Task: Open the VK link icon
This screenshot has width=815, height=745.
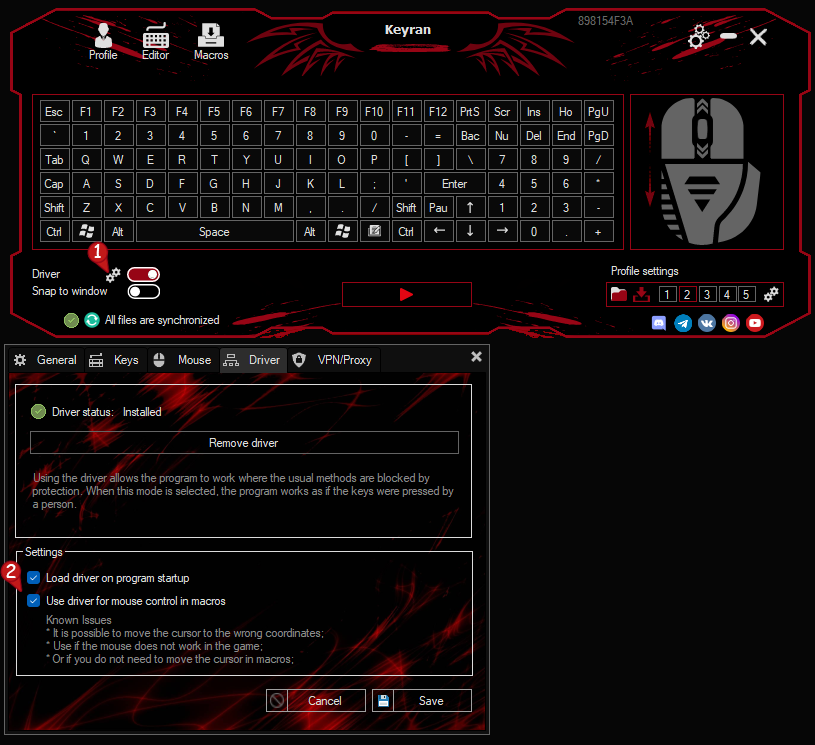Action: point(707,323)
